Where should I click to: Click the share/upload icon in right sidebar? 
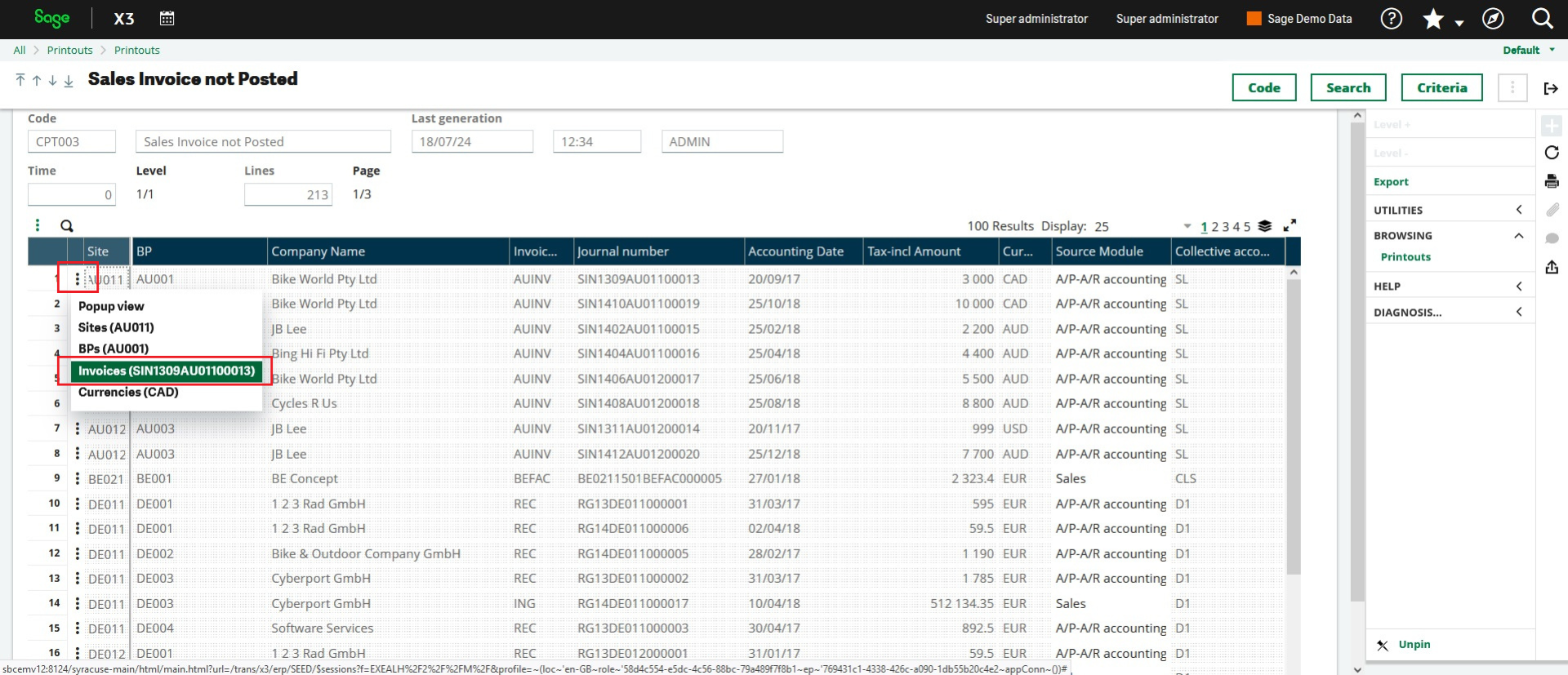point(1552,267)
